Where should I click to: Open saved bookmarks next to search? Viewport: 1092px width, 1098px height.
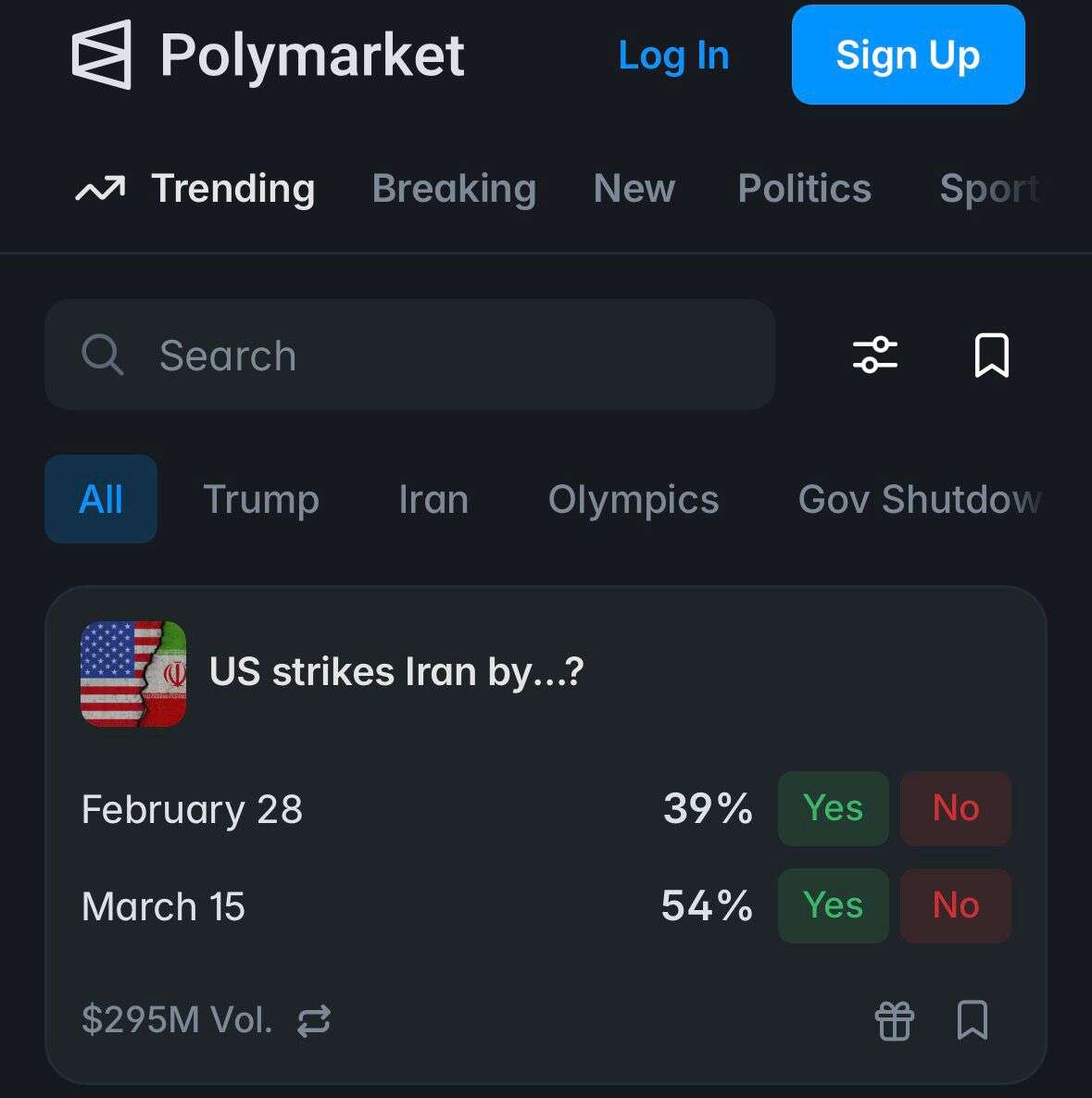991,356
